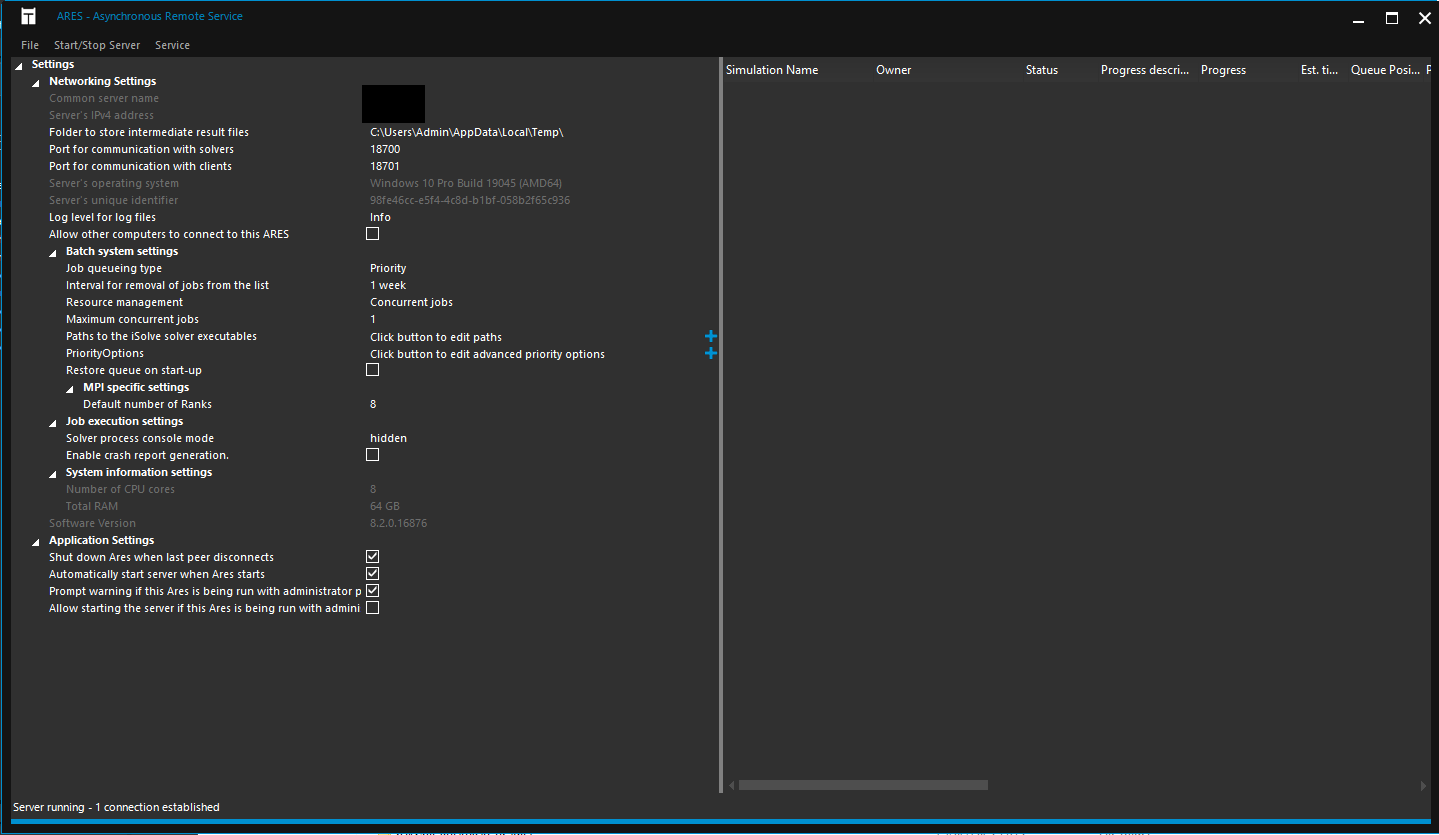
Task: Collapse the Batch system settings section
Action: tap(54, 252)
